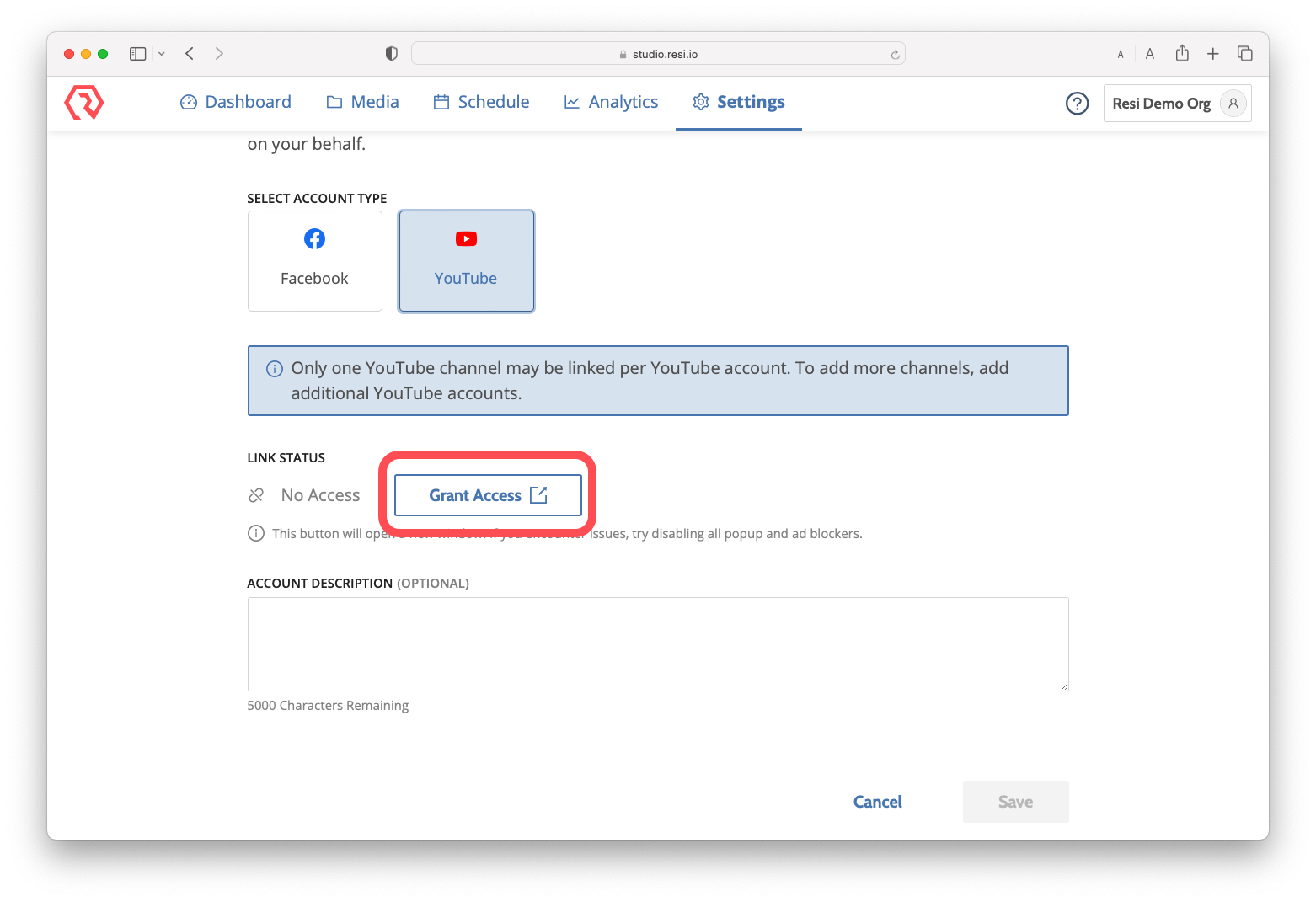The image size is (1316, 902).
Task: Click the YouTube play icon on account card
Action: (x=466, y=238)
